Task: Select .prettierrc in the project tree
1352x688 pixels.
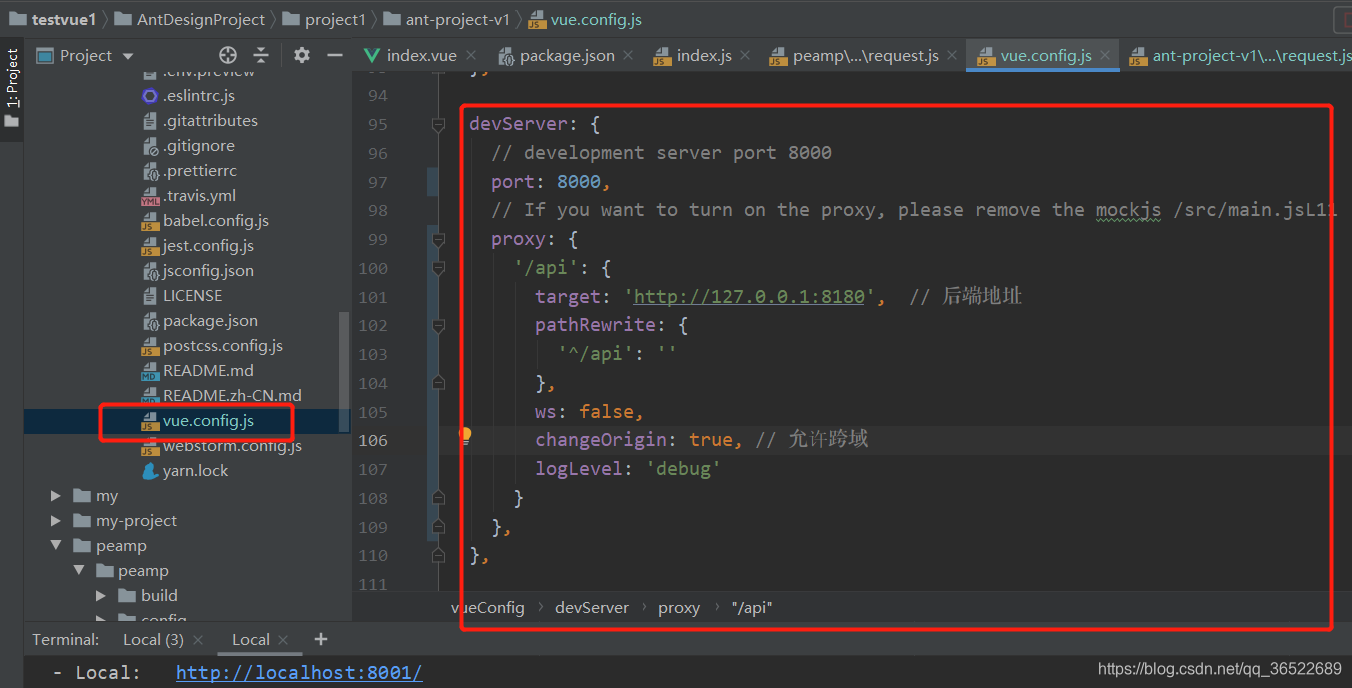Action: pyautogui.click(x=200, y=171)
